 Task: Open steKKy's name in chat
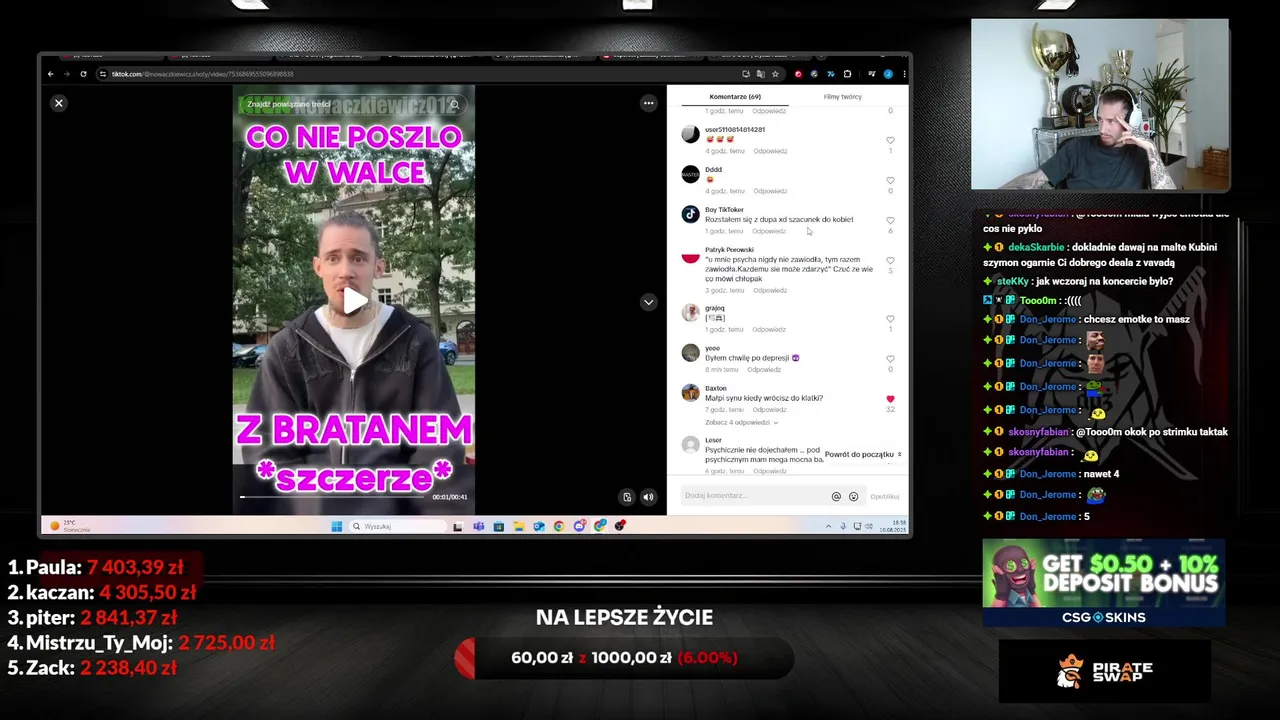tap(1013, 281)
